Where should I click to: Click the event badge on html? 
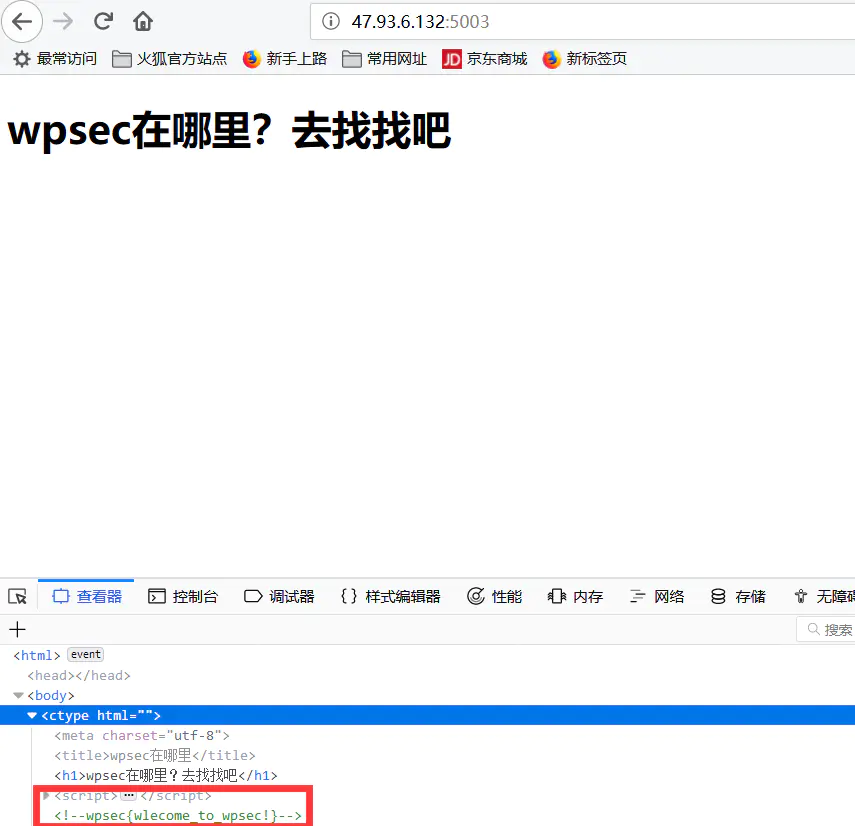tap(85, 655)
